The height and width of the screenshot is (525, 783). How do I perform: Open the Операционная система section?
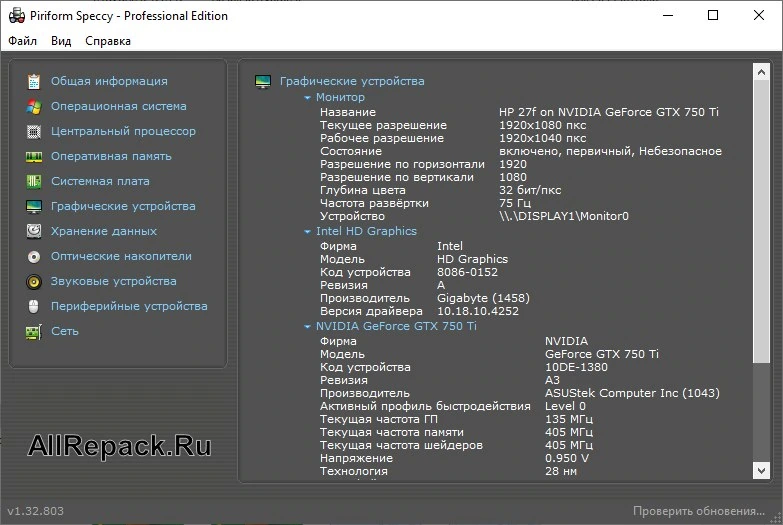(118, 106)
